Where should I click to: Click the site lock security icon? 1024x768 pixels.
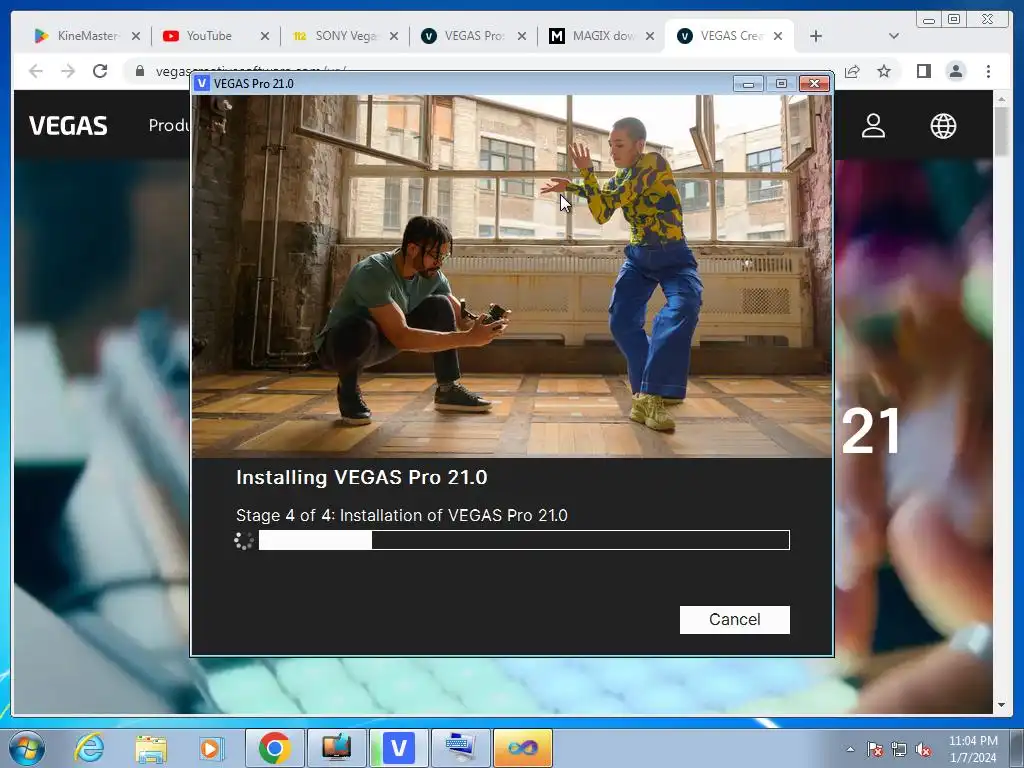(x=140, y=71)
